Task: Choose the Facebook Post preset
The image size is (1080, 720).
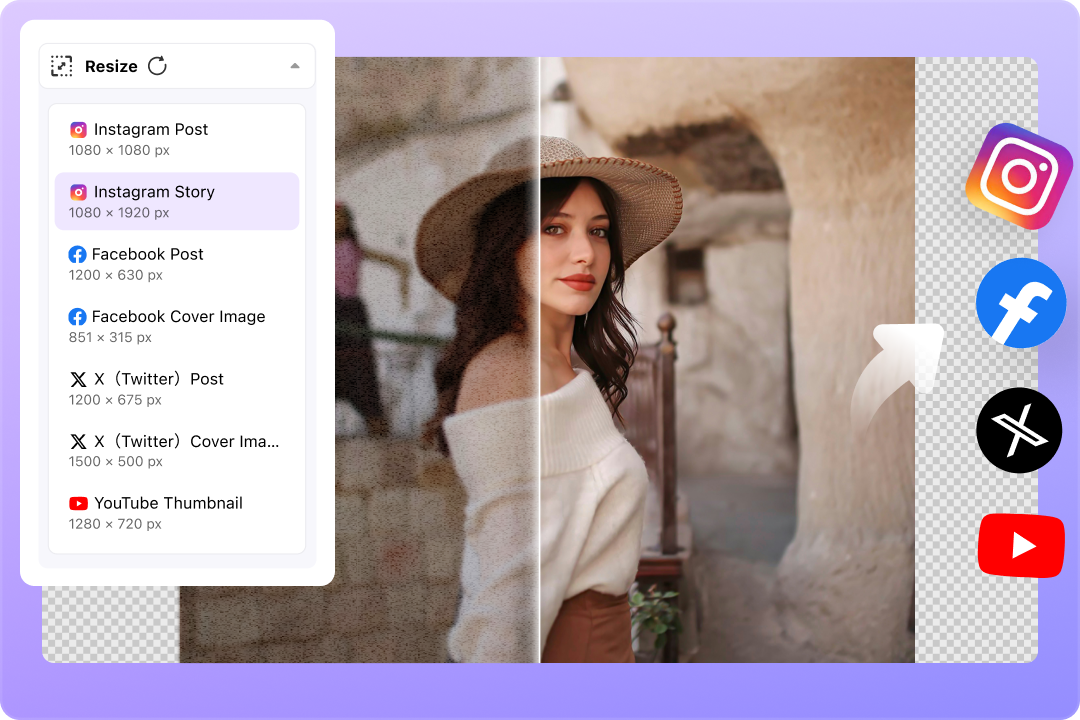Action: (x=177, y=264)
